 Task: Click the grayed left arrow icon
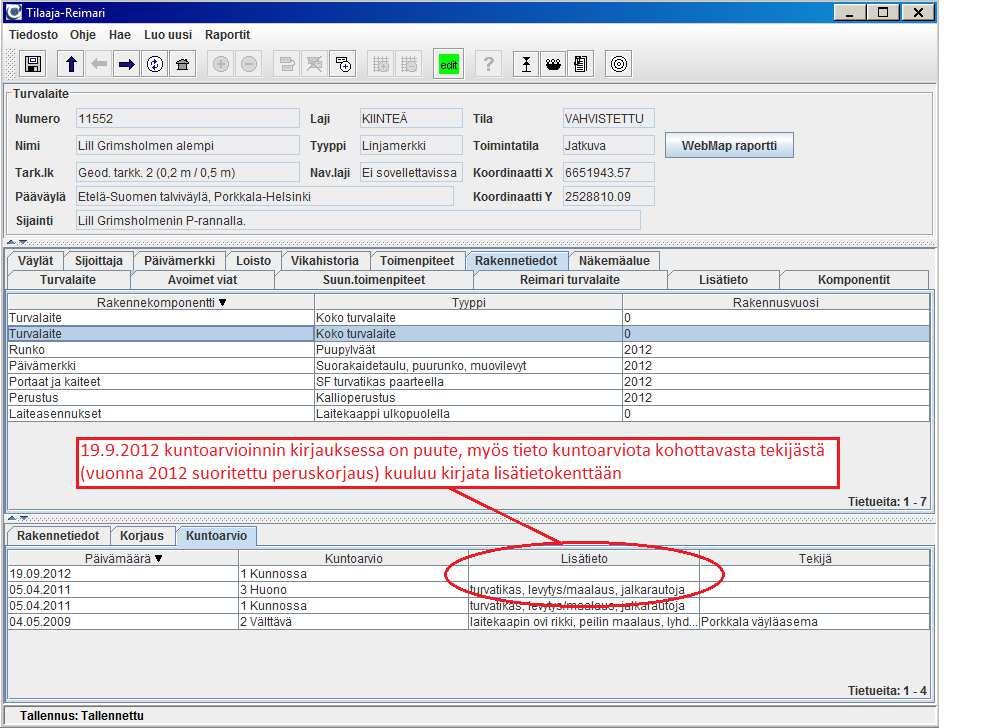pyautogui.click(x=99, y=64)
